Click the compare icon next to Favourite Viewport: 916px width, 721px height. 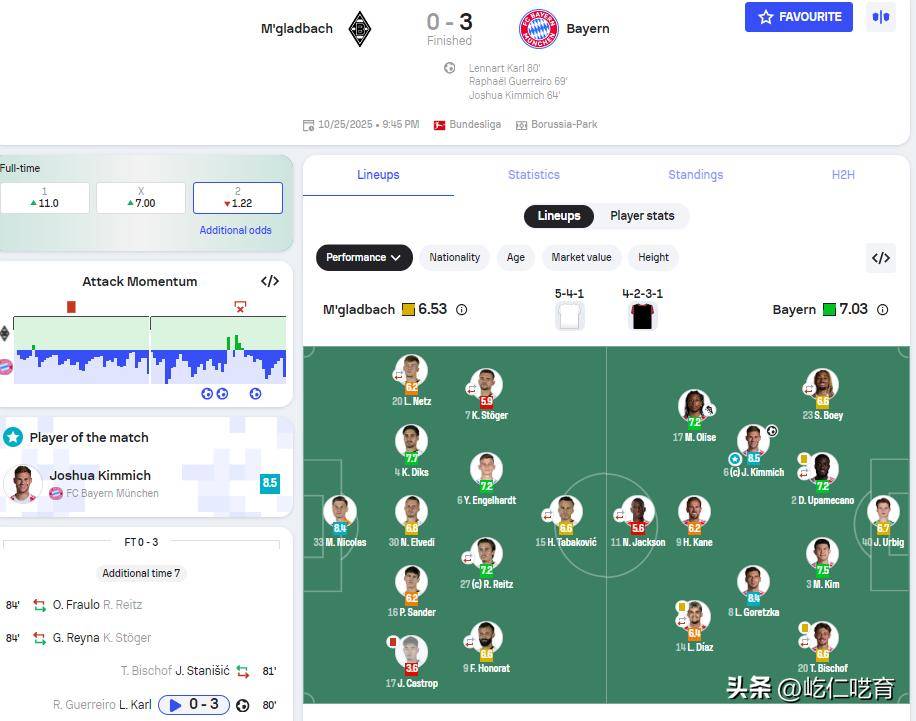point(880,17)
